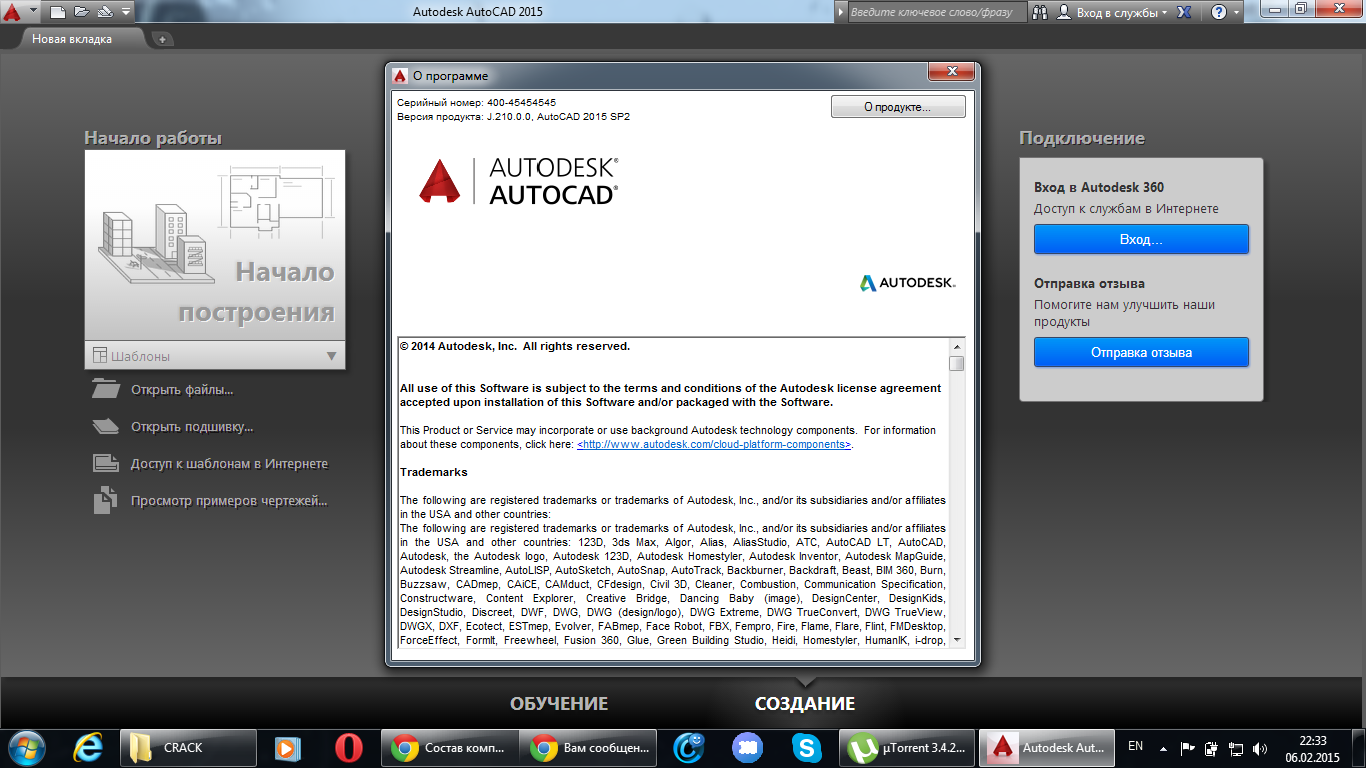Image resolution: width=1366 pixels, height=768 pixels.
Task: Click the Отправка отзыва blue button
Action: pyautogui.click(x=1141, y=352)
